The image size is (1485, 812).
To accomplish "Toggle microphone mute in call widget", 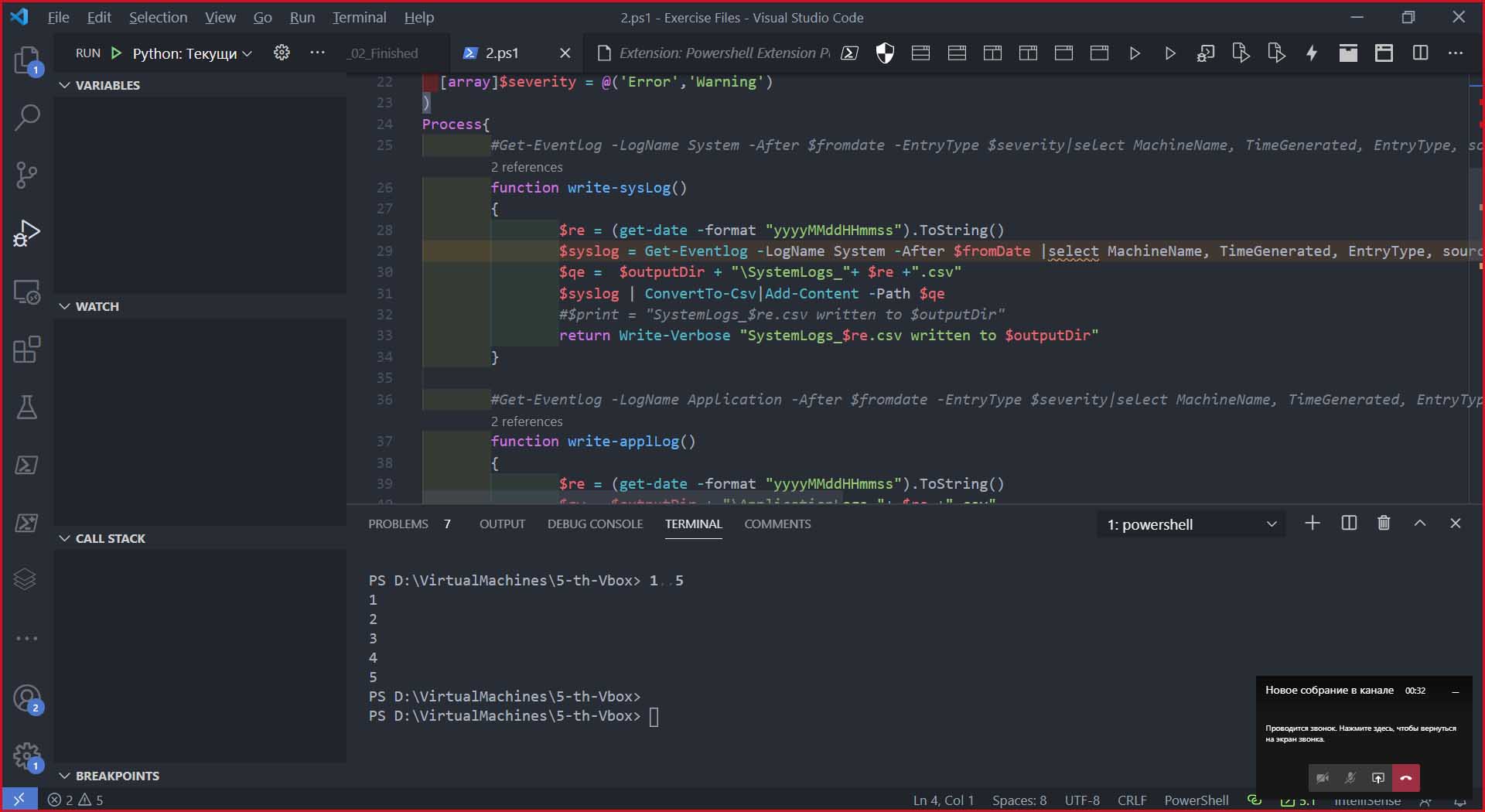I will click(x=1350, y=778).
